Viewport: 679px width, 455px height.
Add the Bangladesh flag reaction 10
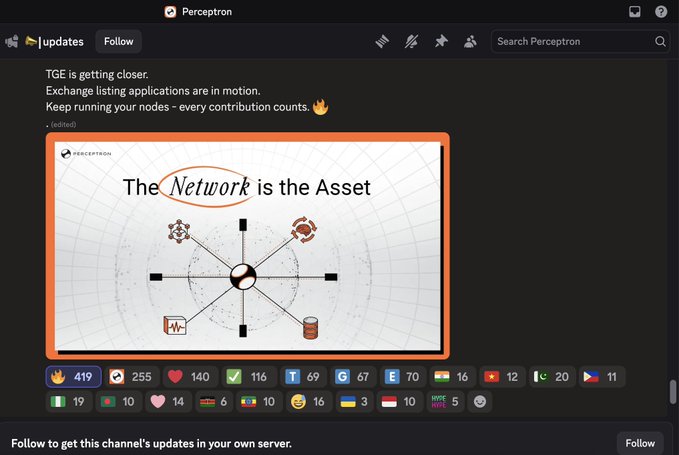coord(118,402)
